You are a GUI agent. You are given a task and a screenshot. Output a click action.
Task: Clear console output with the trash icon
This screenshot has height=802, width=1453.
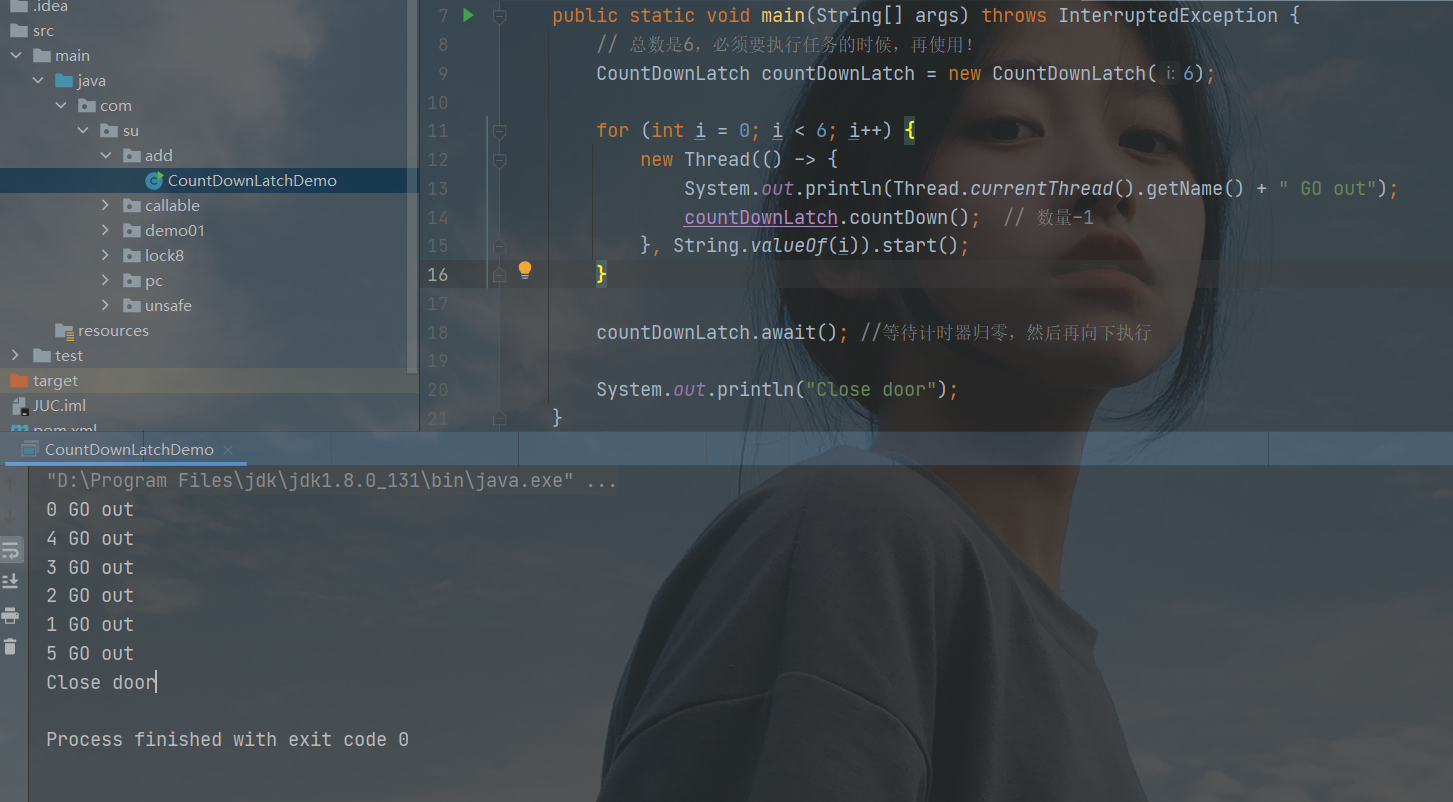click(10, 647)
